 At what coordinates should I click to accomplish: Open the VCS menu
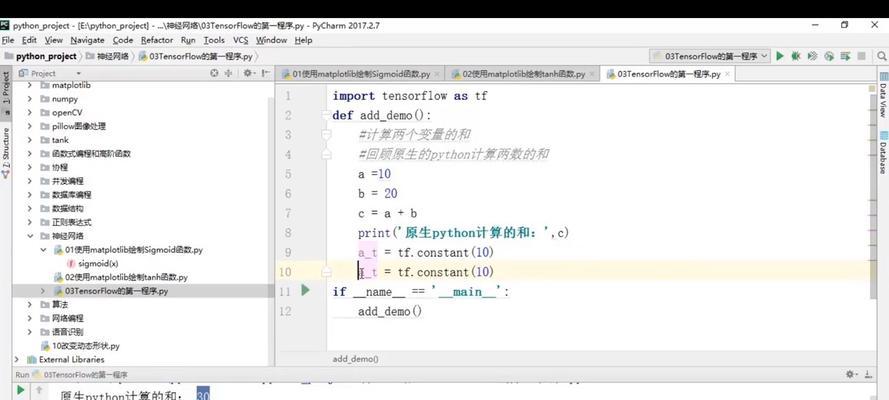point(241,40)
